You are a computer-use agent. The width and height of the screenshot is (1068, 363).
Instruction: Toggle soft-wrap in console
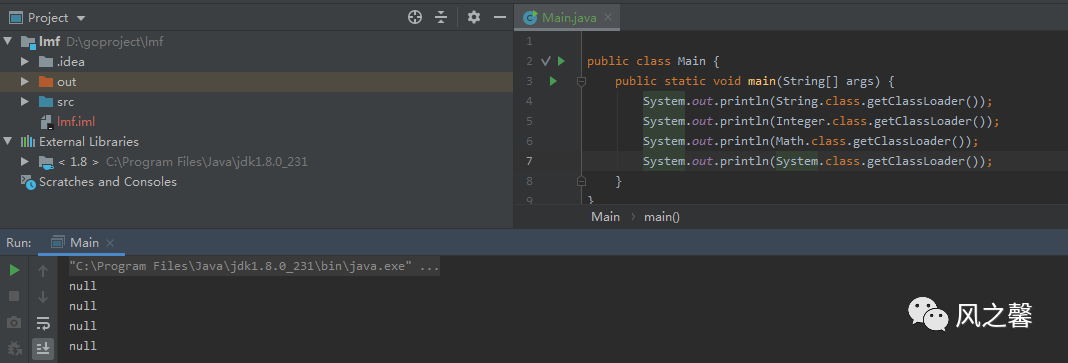[x=43, y=322]
